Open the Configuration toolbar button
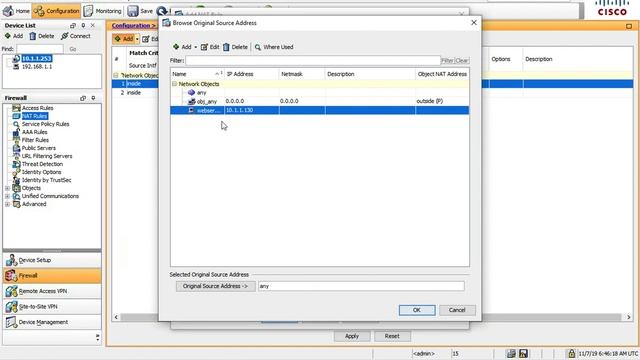This screenshot has width=640, height=360. (56, 11)
